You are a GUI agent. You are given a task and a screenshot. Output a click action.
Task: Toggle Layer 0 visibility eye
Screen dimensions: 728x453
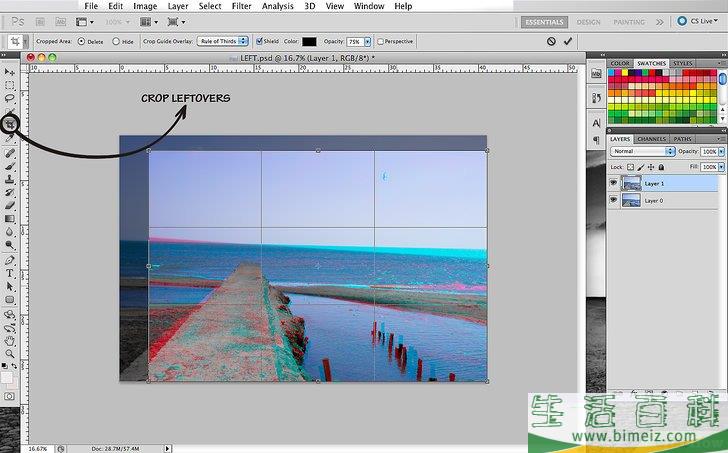click(613, 200)
